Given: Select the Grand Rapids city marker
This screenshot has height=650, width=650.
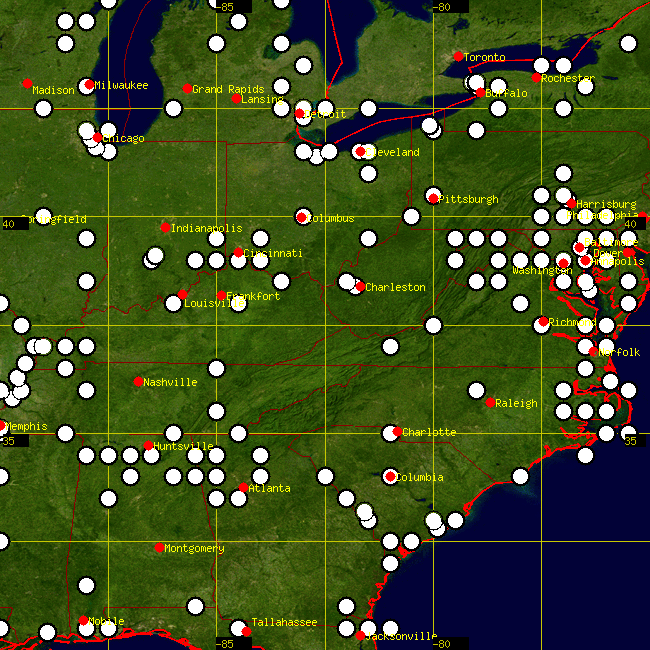Looking at the screenshot, I should tap(187, 88).
